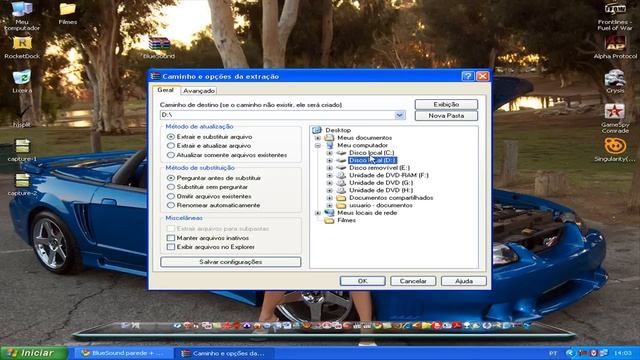Click Disco local (C:) drive icon
The width and height of the screenshot is (640, 360).
click(341, 153)
